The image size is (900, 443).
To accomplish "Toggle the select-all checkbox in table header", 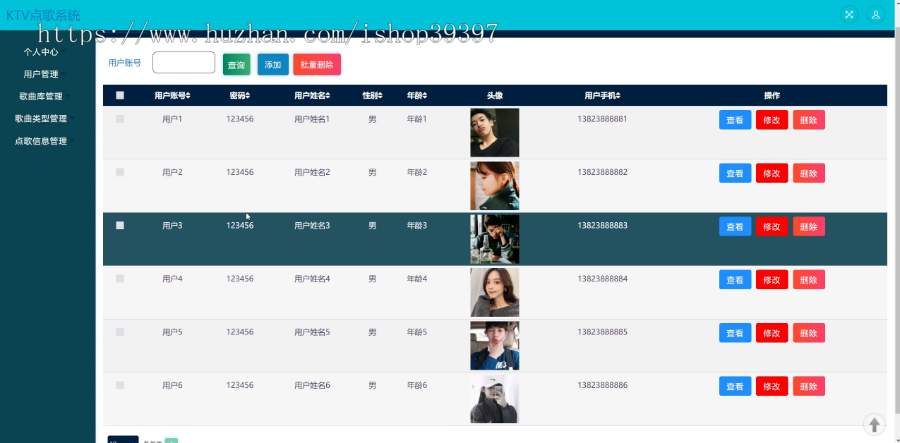I will tap(120, 95).
